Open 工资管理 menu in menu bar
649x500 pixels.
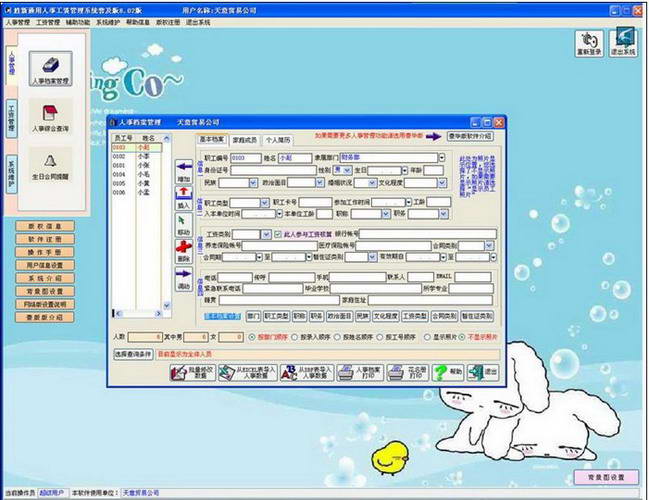pos(48,22)
